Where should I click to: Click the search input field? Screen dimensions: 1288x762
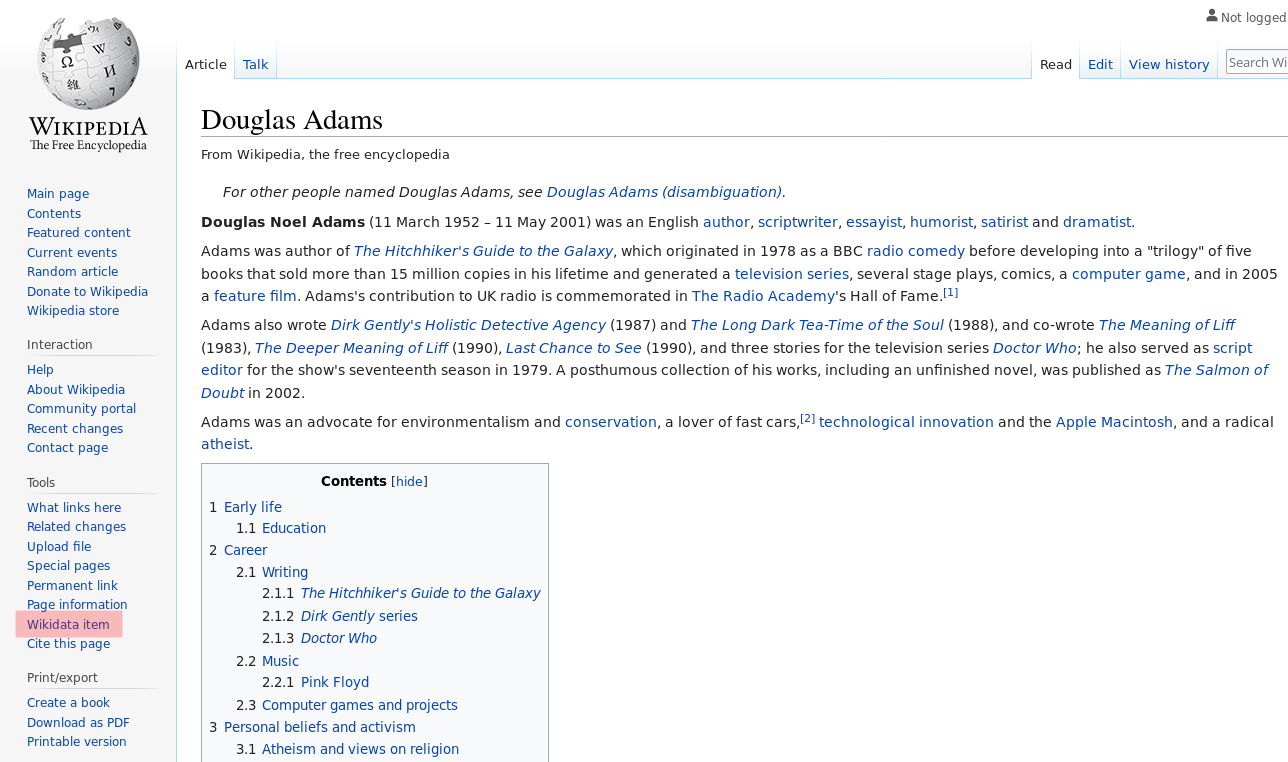(x=1256, y=60)
